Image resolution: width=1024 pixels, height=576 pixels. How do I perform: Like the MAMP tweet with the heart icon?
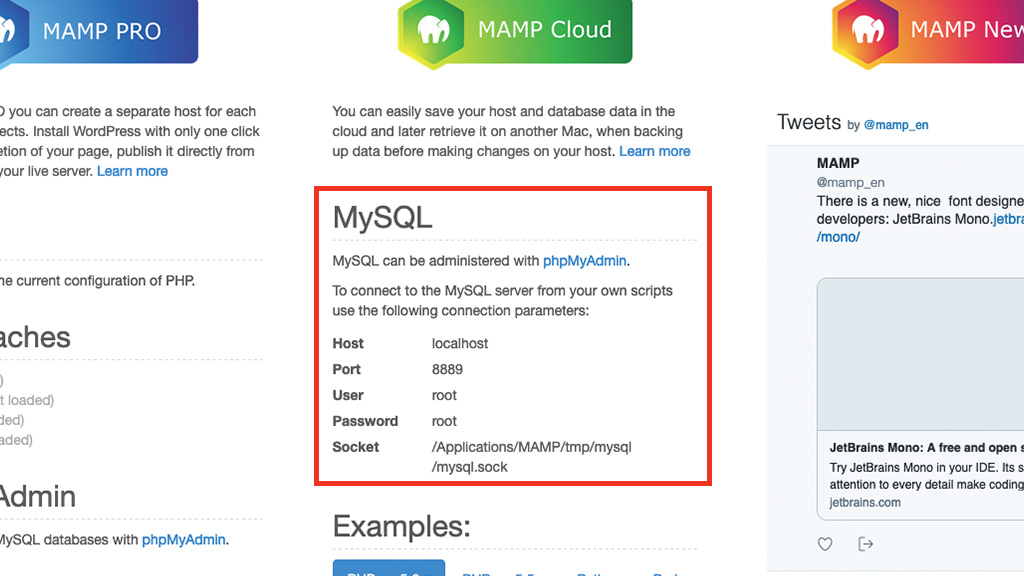pyautogui.click(x=825, y=544)
